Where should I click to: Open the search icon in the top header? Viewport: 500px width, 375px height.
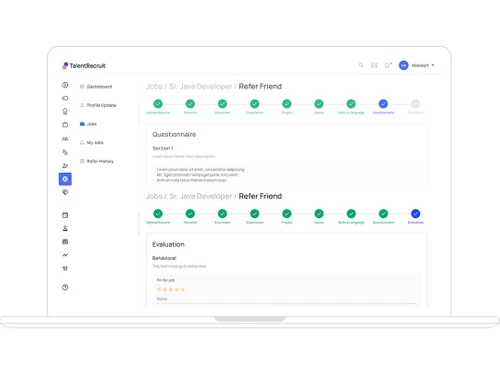[x=361, y=65]
